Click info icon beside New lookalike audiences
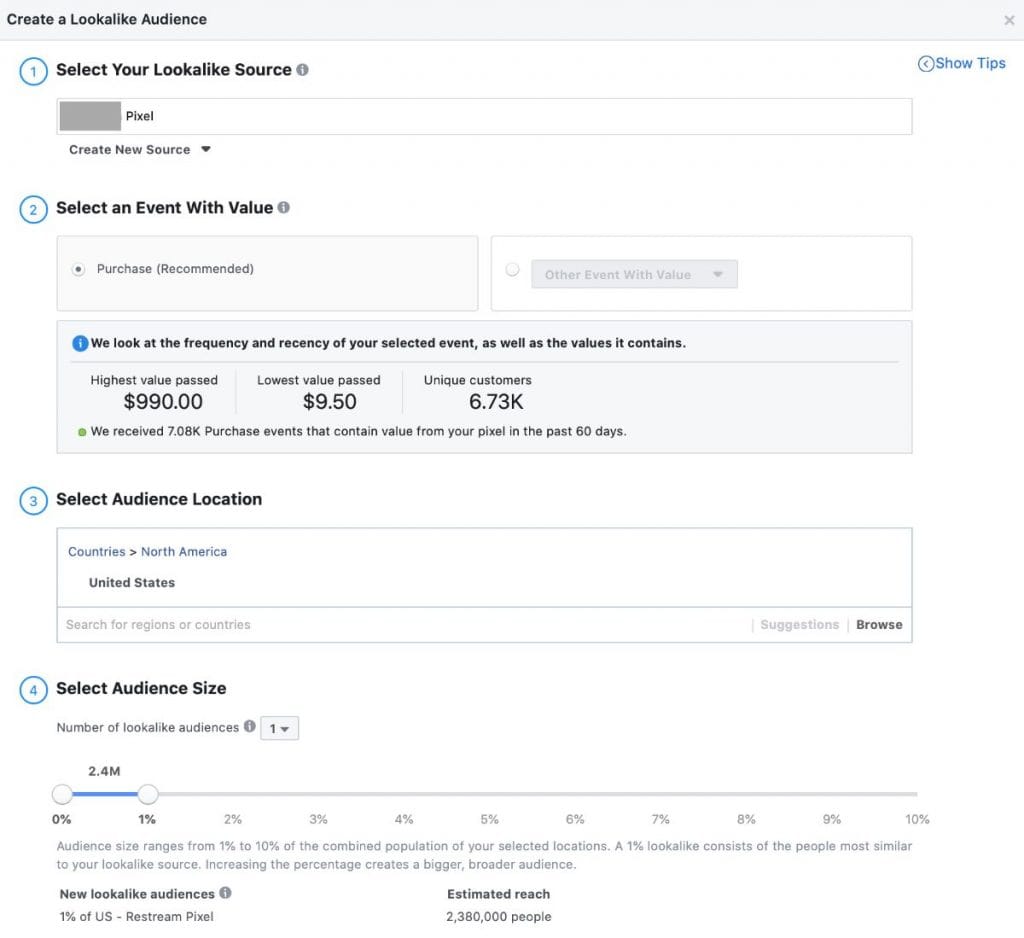 [x=225, y=893]
